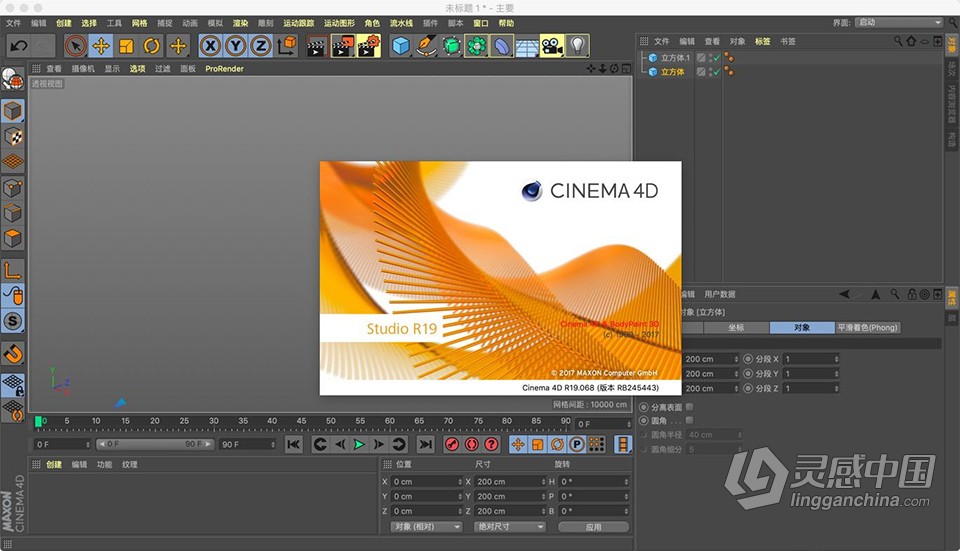
Task: Click the 0 F to 90 F preview range slider
Action: (155, 444)
